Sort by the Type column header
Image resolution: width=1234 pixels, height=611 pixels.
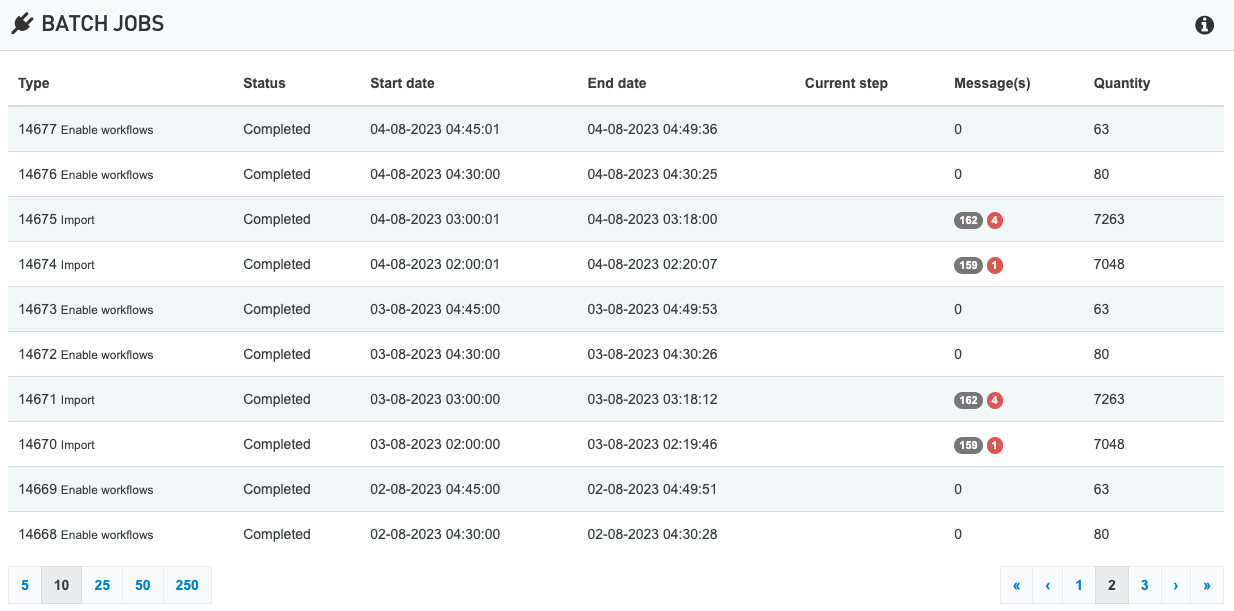(34, 83)
